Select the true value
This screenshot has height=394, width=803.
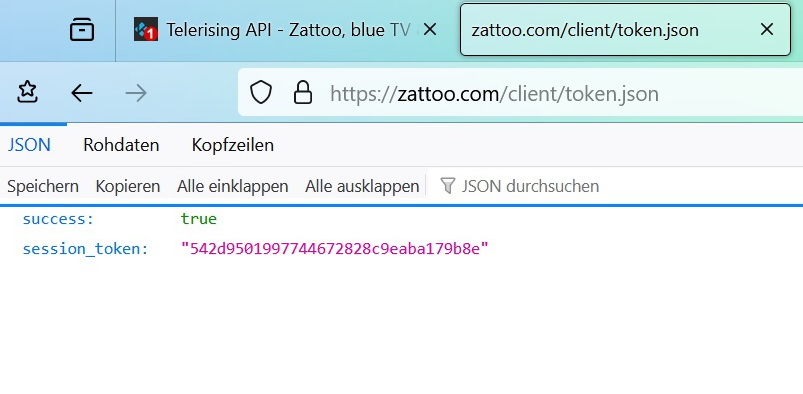coord(199,219)
